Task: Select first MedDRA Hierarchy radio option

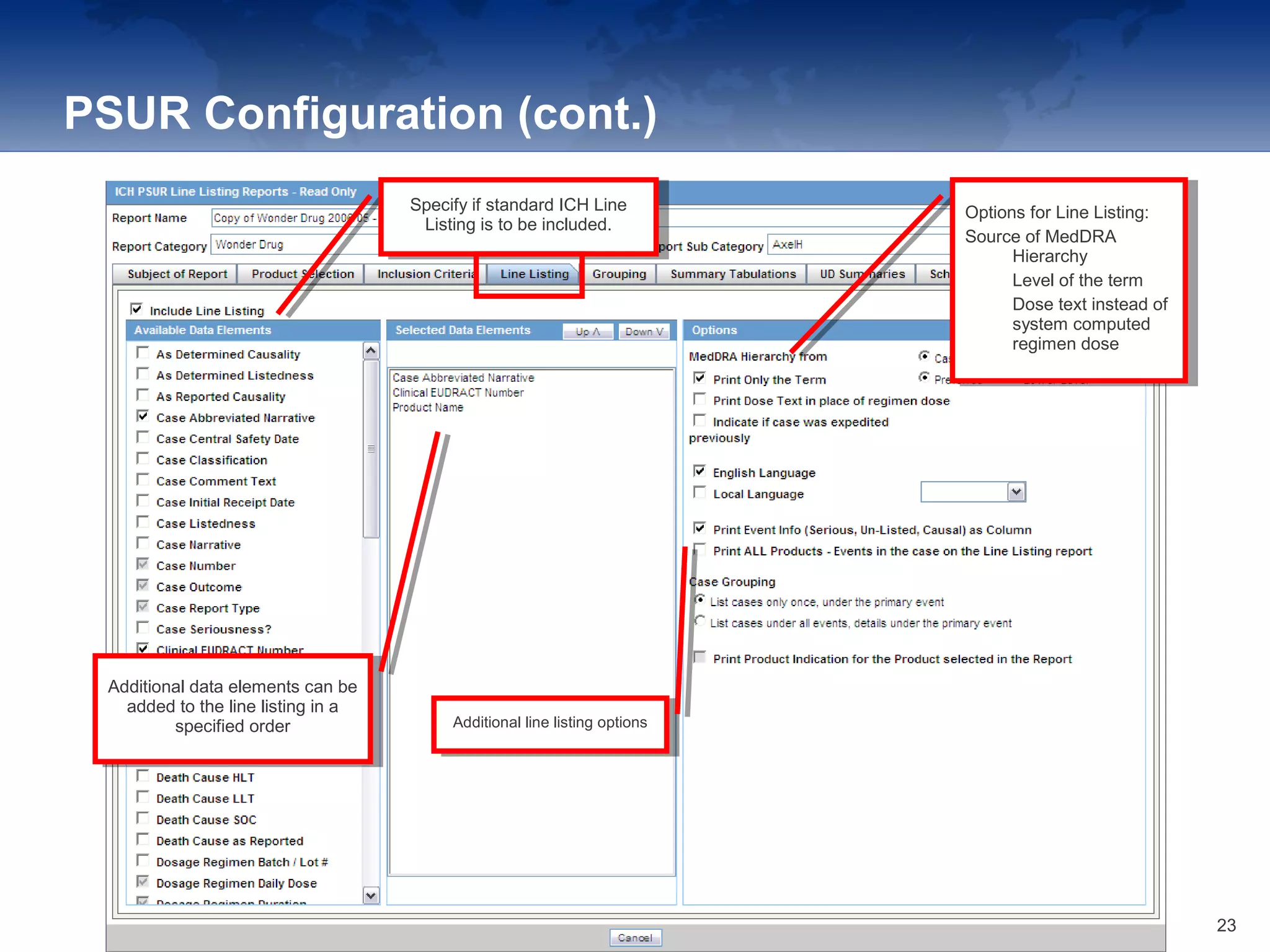Action: tap(924, 356)
